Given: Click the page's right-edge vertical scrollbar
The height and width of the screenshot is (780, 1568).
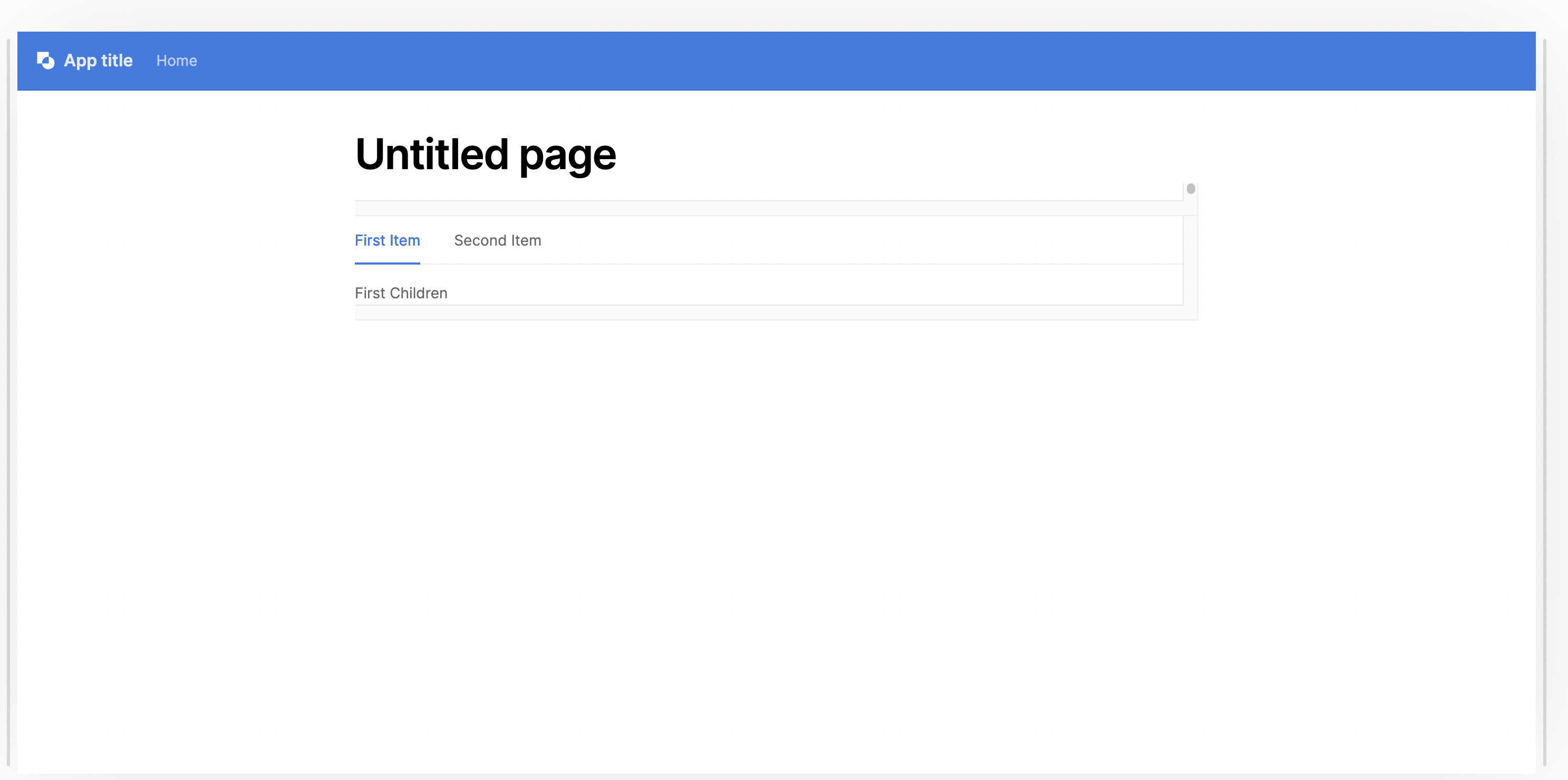Looking at the screenshot, I should coord(1545,402).
